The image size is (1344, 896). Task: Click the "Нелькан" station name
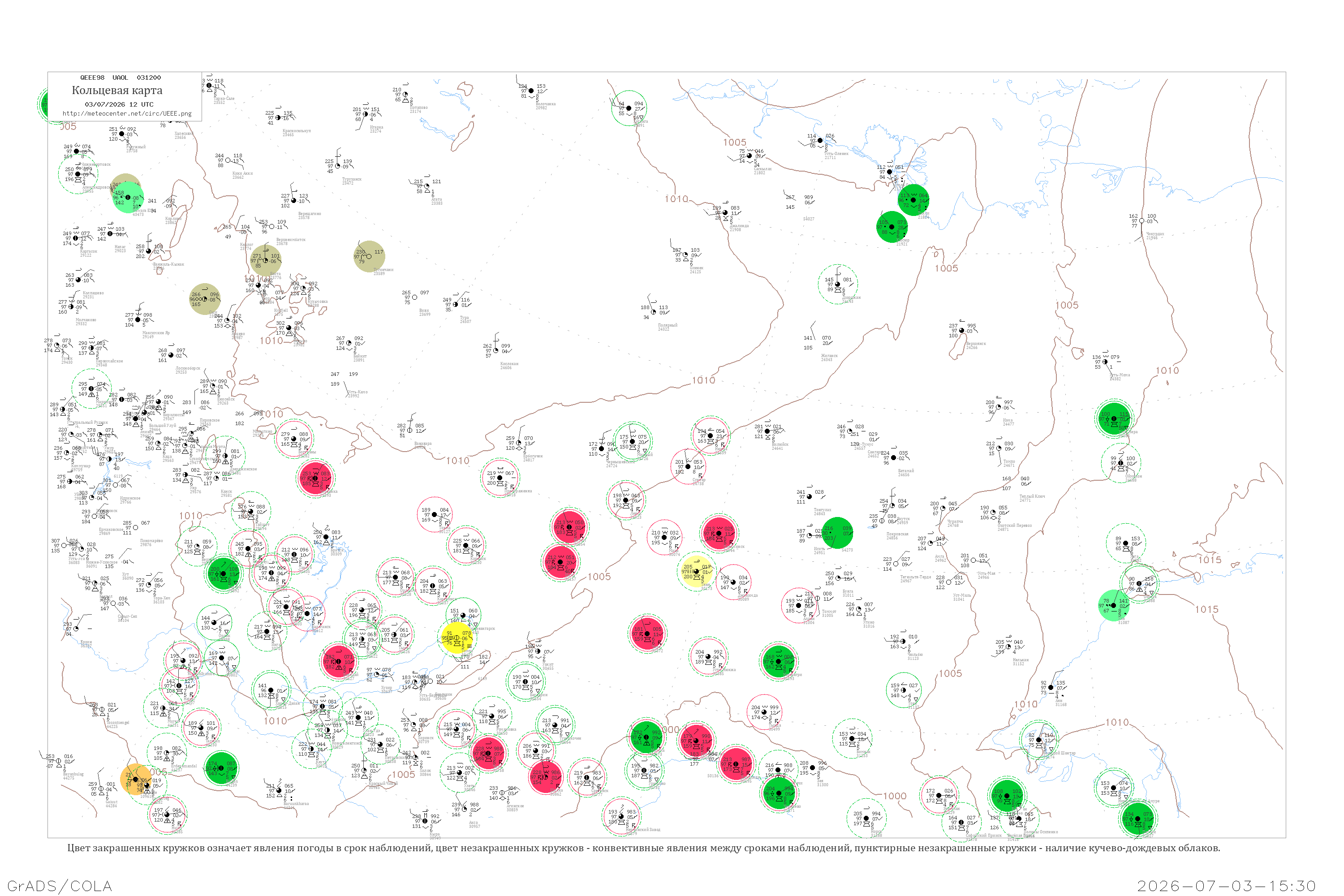[1021, 660]
